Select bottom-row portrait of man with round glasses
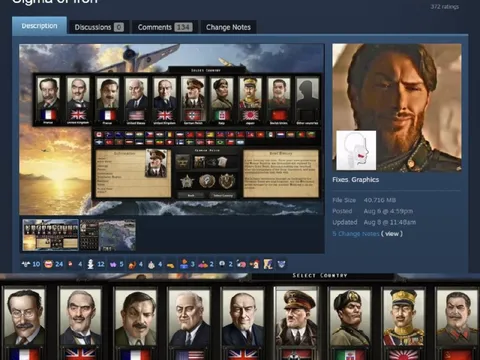This screenshot has width=480, height=360. (x=24, y=317)
